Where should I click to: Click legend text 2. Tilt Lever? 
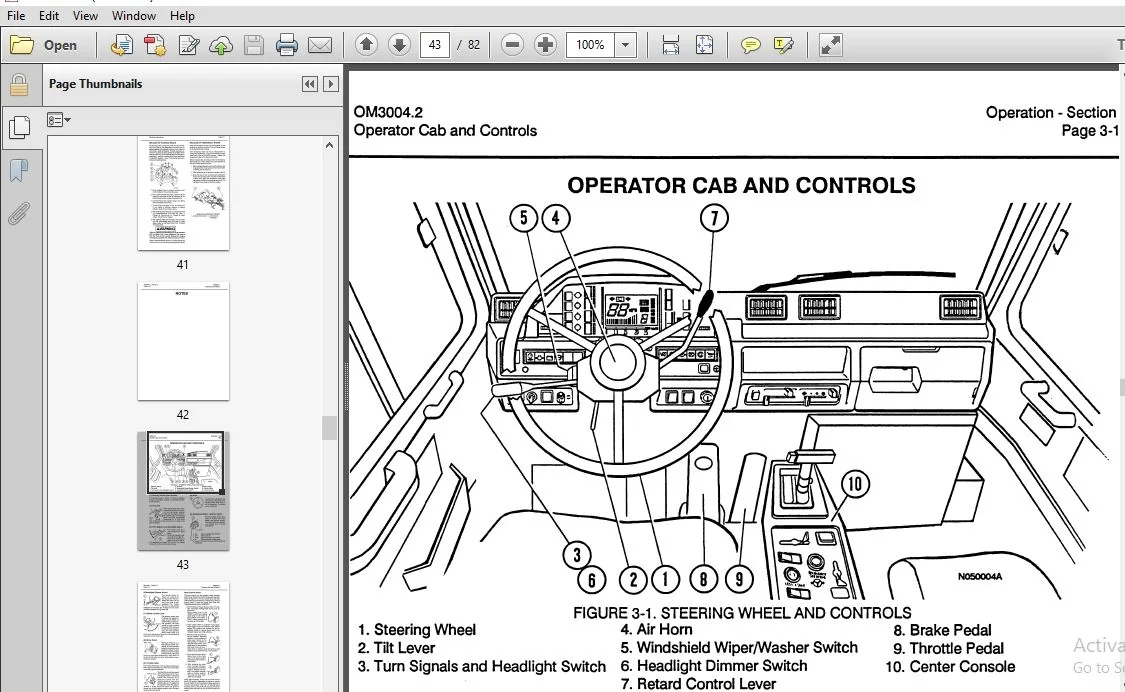pyautogui.click(x=396, y=647)
